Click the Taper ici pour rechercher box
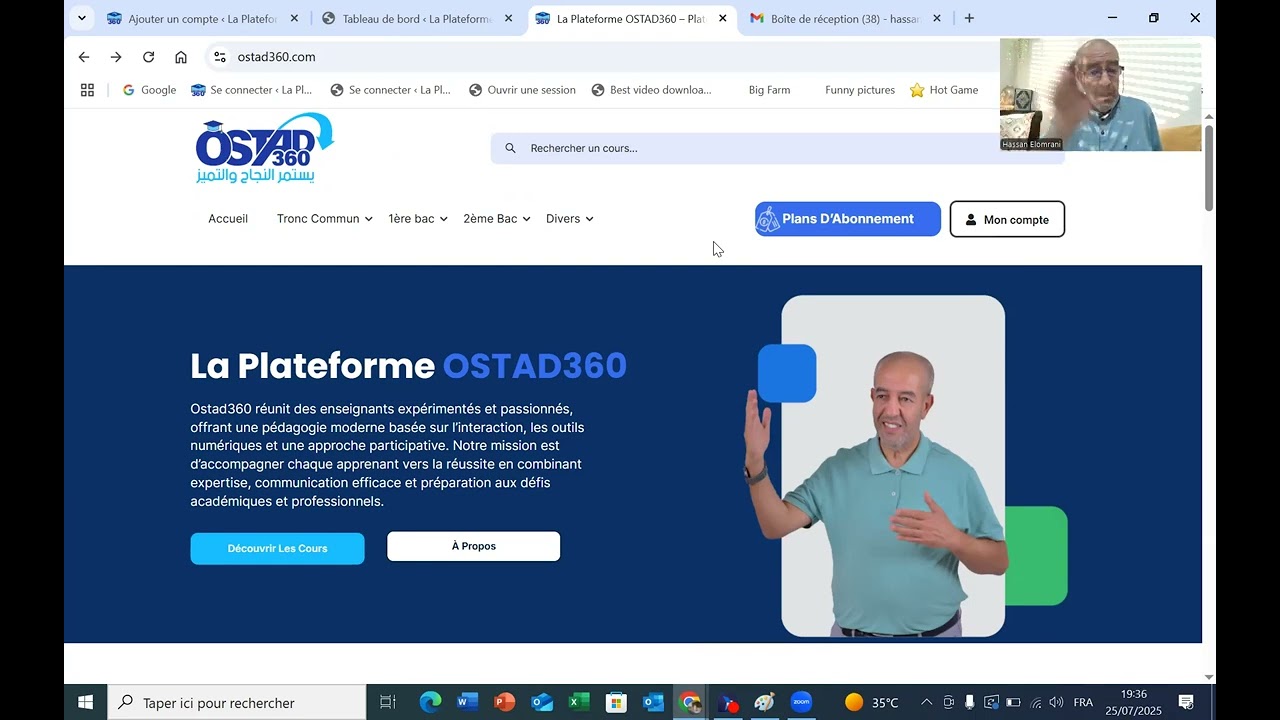 [237, 702]
